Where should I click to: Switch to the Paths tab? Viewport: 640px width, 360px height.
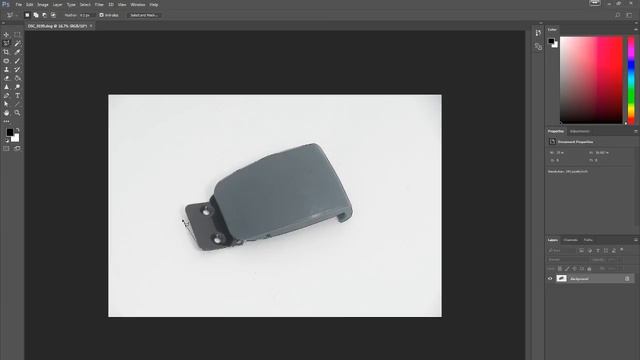(588, 240)
